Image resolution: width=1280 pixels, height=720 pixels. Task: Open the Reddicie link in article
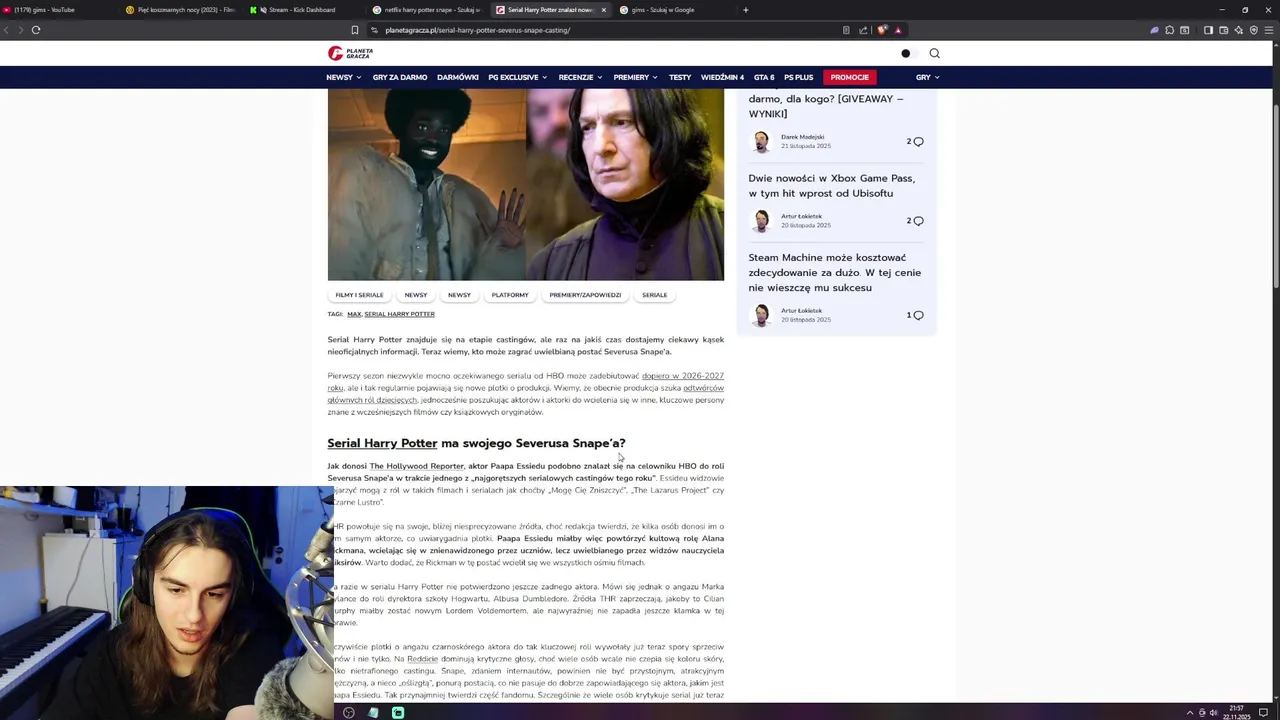tap(422, 659)
